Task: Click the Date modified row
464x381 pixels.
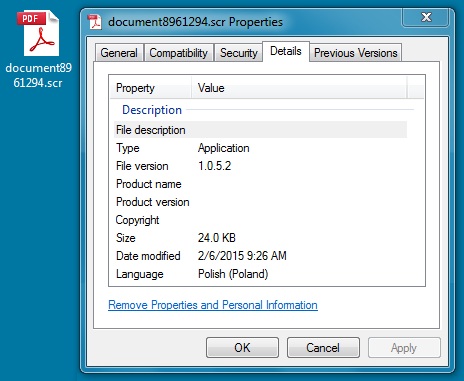Action: click(x=260, y=256)
